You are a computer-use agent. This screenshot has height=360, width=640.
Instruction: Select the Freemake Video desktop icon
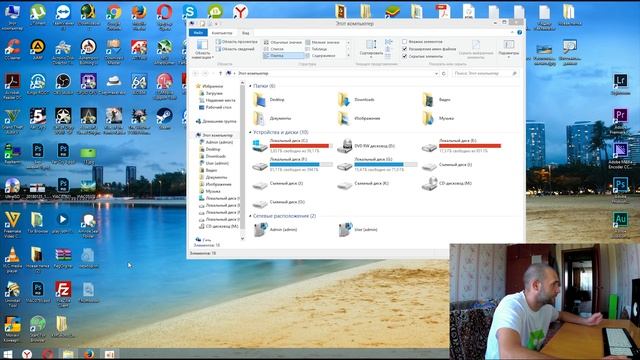pos(12,224)
